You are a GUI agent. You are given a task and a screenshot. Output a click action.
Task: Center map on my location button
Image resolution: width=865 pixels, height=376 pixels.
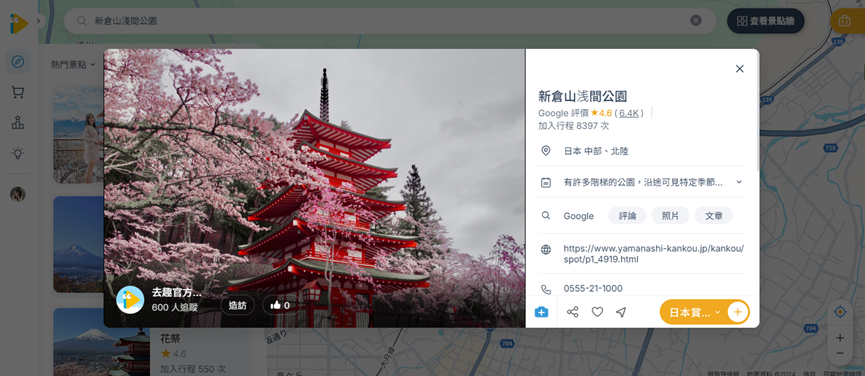click(x=840, y=312)
